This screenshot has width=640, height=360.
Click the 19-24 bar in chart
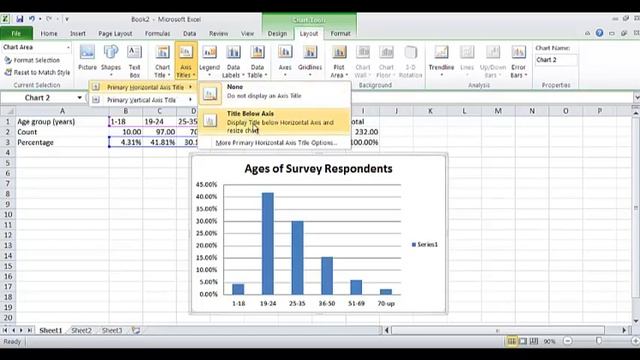[x=268, y=243]
